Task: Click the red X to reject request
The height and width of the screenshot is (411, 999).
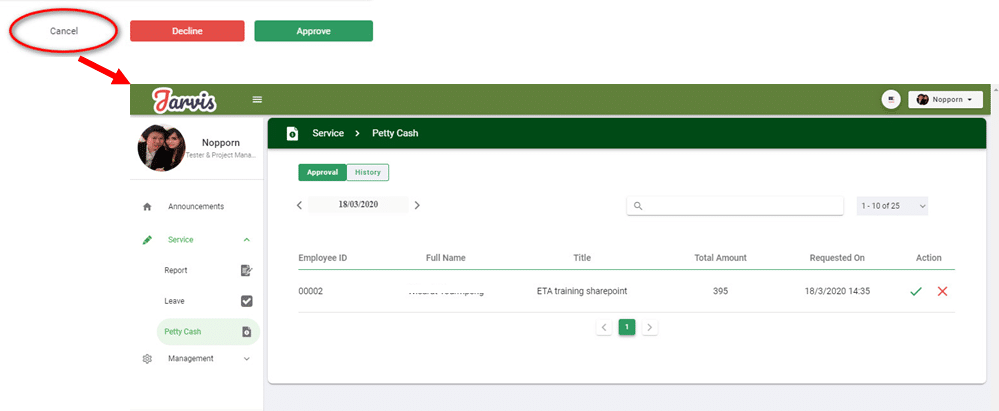Action: pos(942,291)
